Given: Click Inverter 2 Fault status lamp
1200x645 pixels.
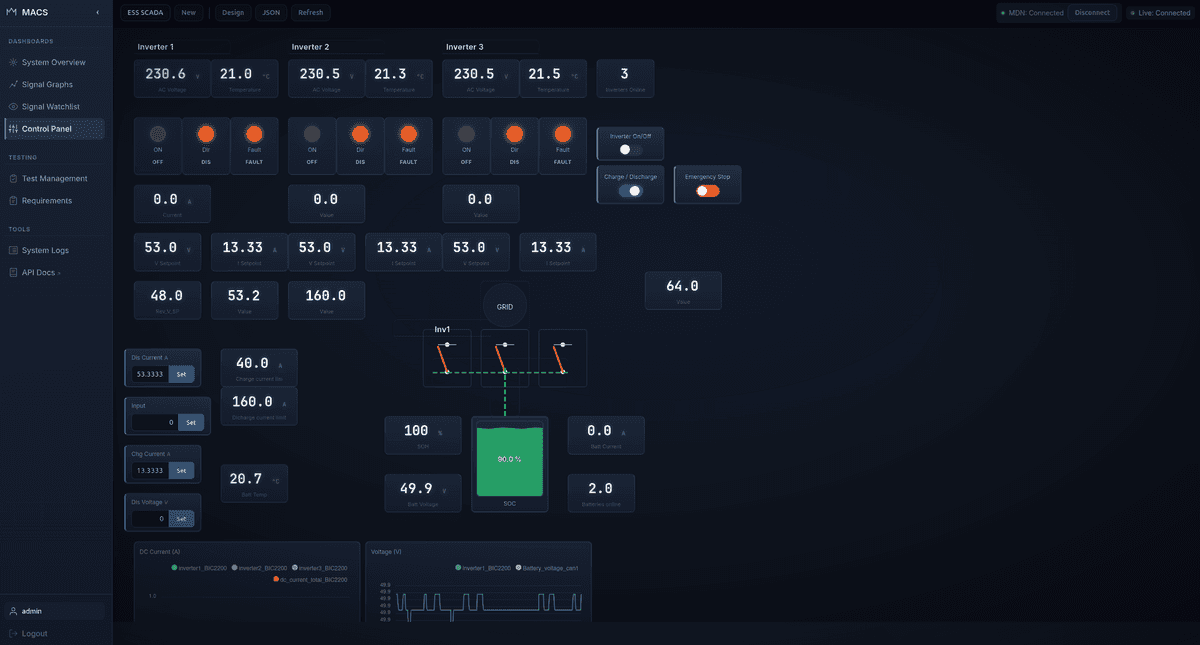Looking at the screenshot, I should pos(408,133).
